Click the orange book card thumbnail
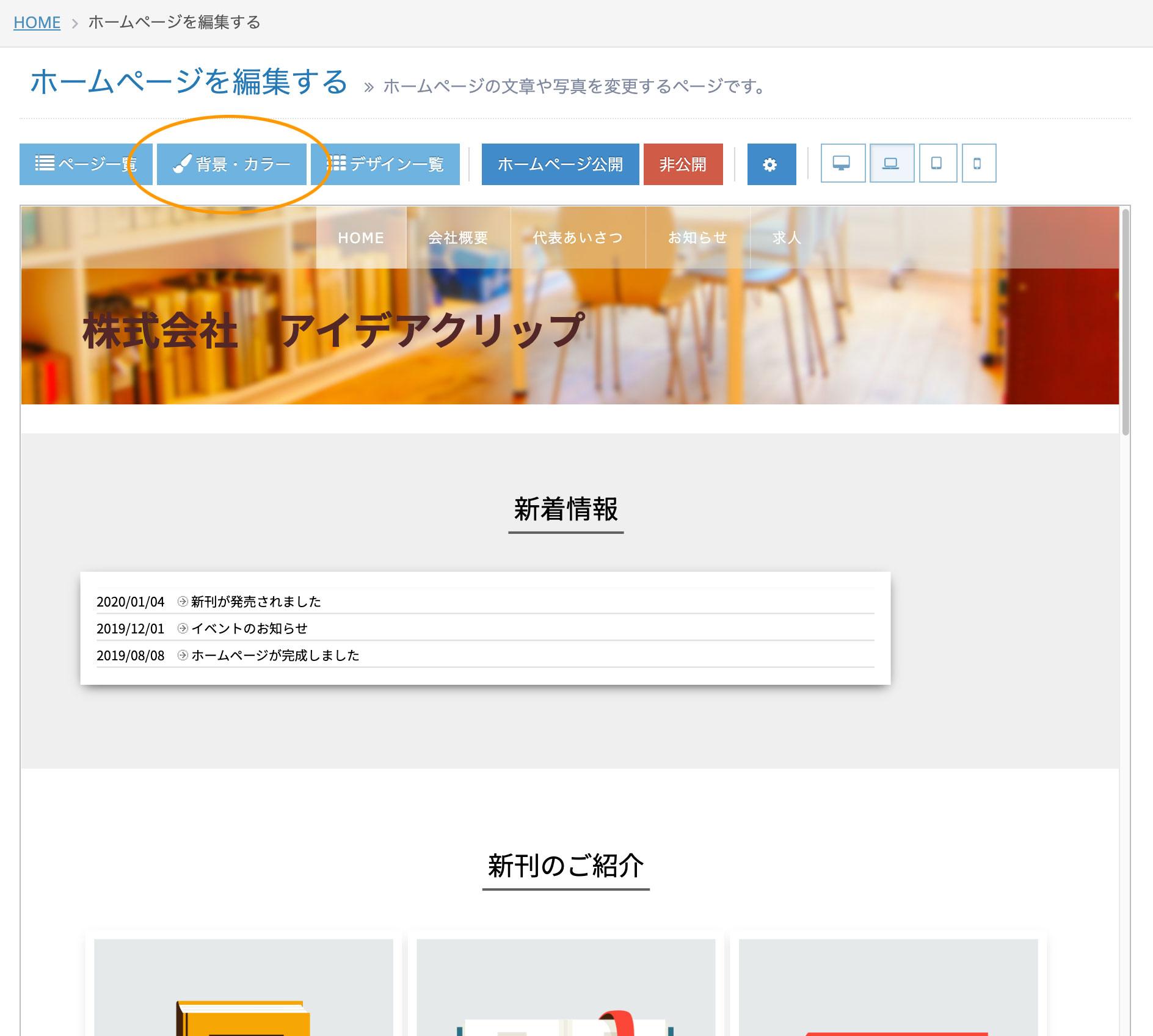1153x1036 pixels. pyautogui.click(x=244, y=987)
